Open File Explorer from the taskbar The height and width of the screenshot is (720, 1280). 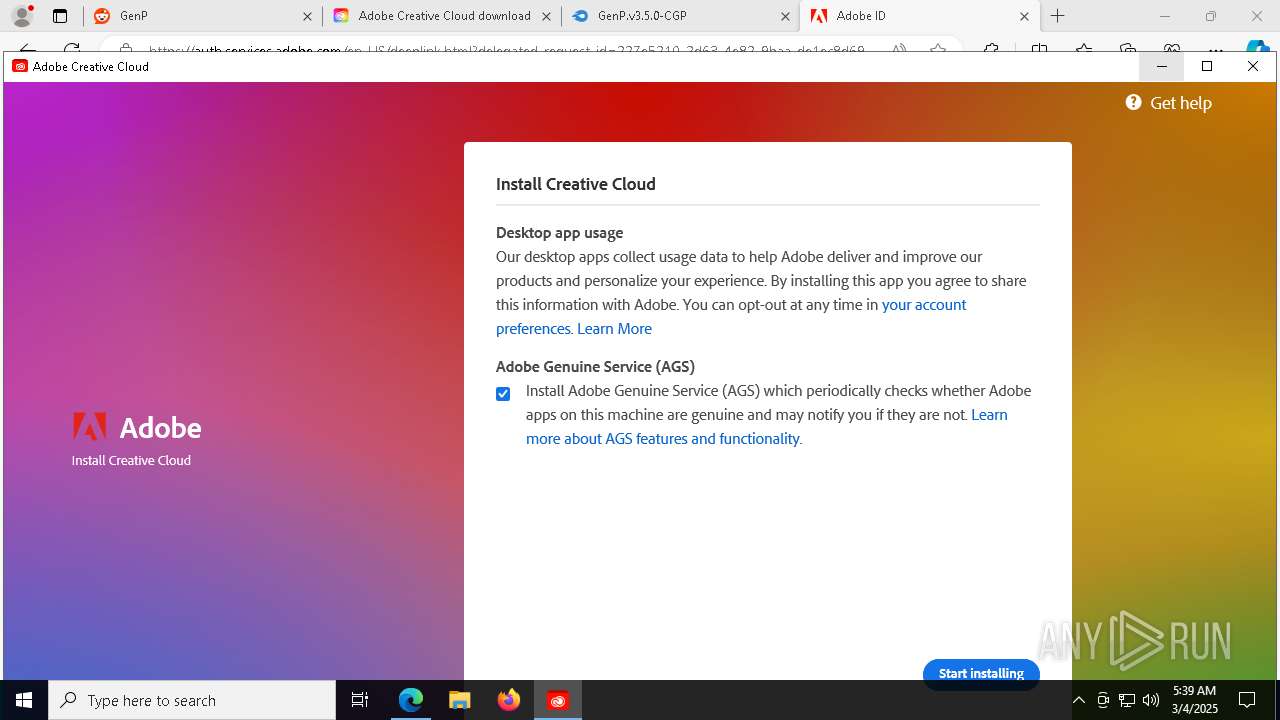coord(459,700)
